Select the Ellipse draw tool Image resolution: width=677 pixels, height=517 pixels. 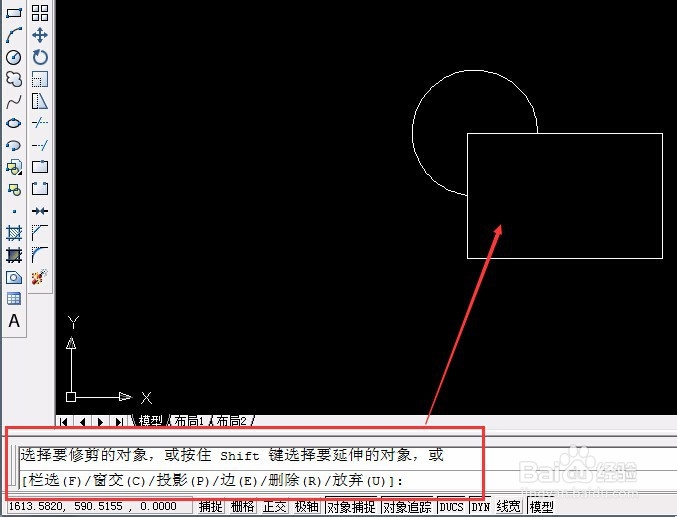point(14,124)
